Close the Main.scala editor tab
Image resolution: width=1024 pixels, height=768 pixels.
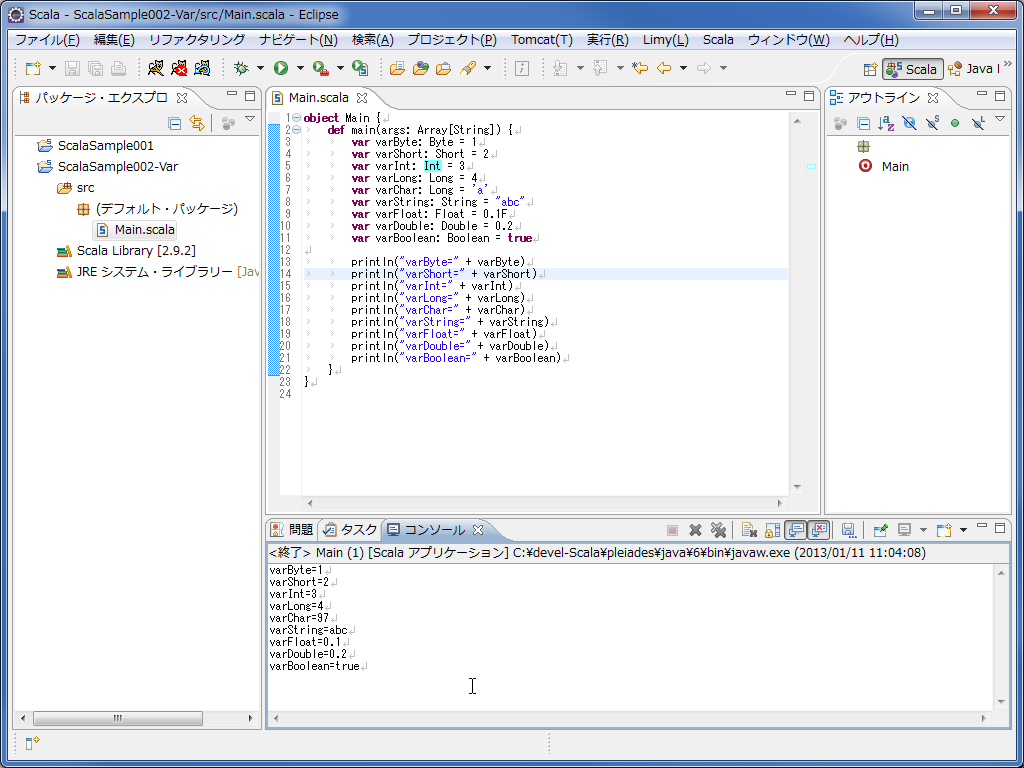click(362, 98)
